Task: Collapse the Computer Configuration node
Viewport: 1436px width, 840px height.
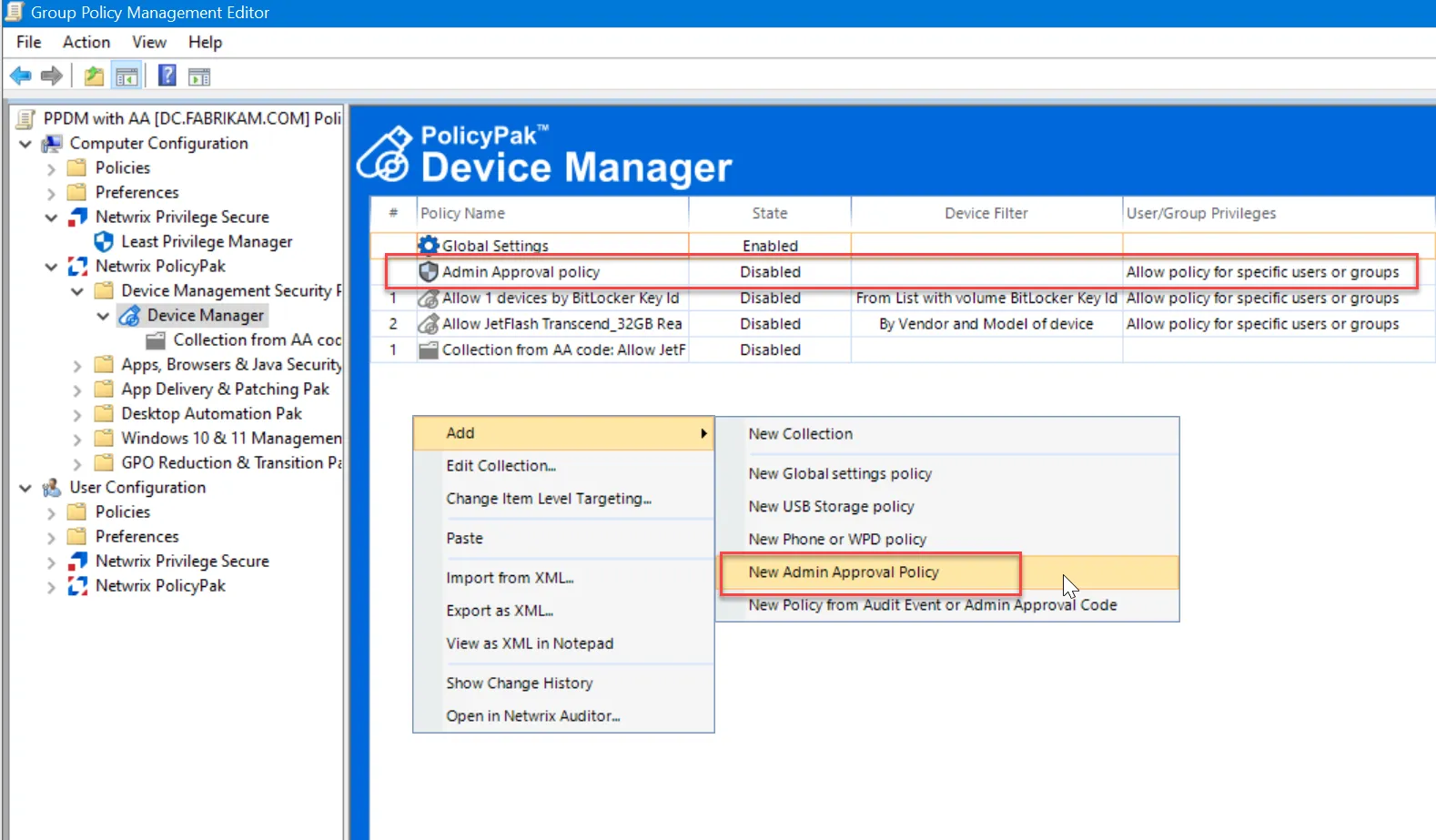Action: pyautogui.click(x=25, y=144)
